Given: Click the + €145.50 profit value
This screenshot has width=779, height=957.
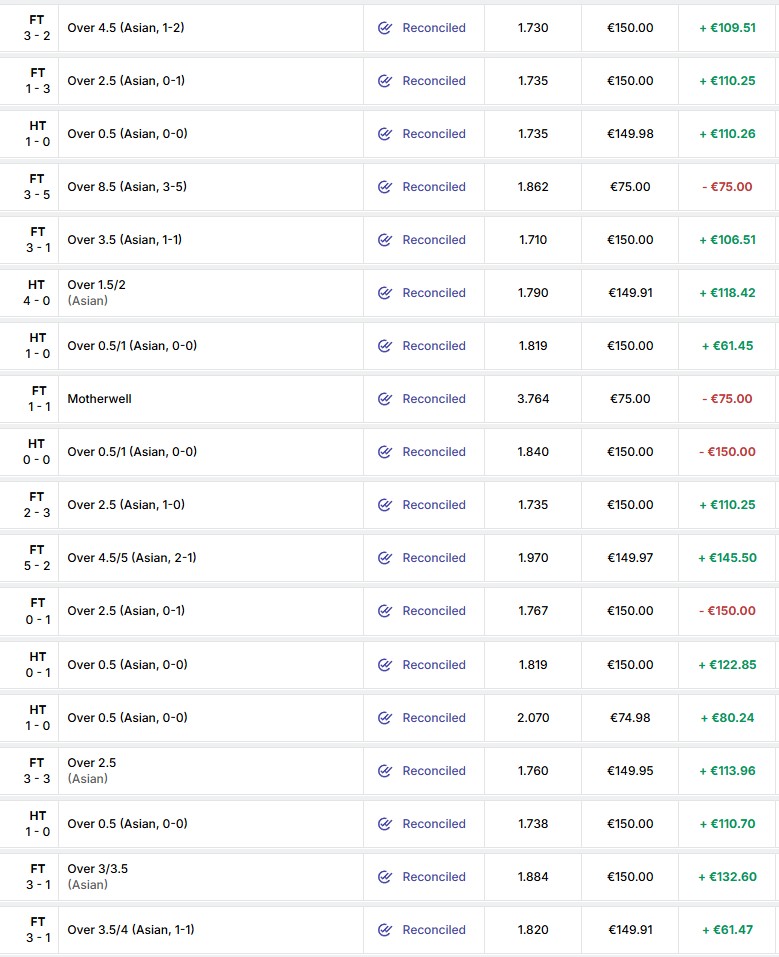Looking at the screenshot, I should (x=727, y=558).
